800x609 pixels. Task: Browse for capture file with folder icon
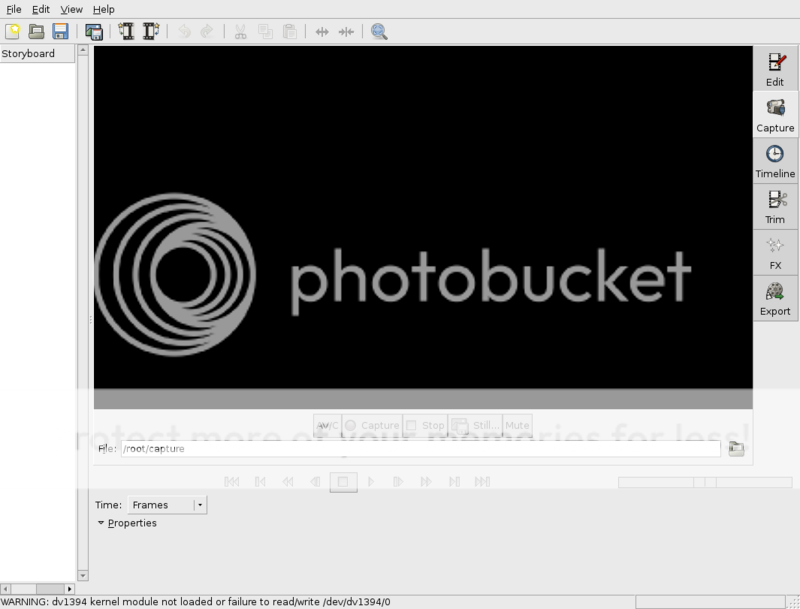tap(737, 449)
